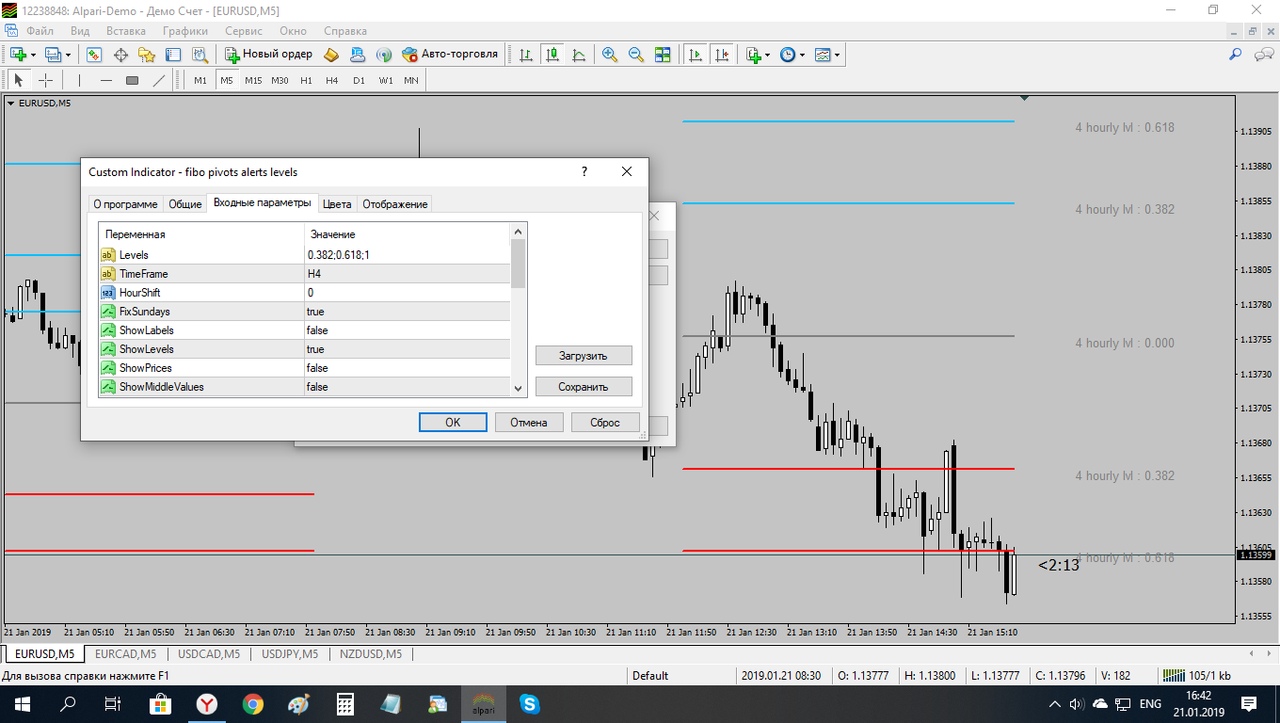Zoom out the chart
Screen dimensions: 1280x723
tap(636, 54)
